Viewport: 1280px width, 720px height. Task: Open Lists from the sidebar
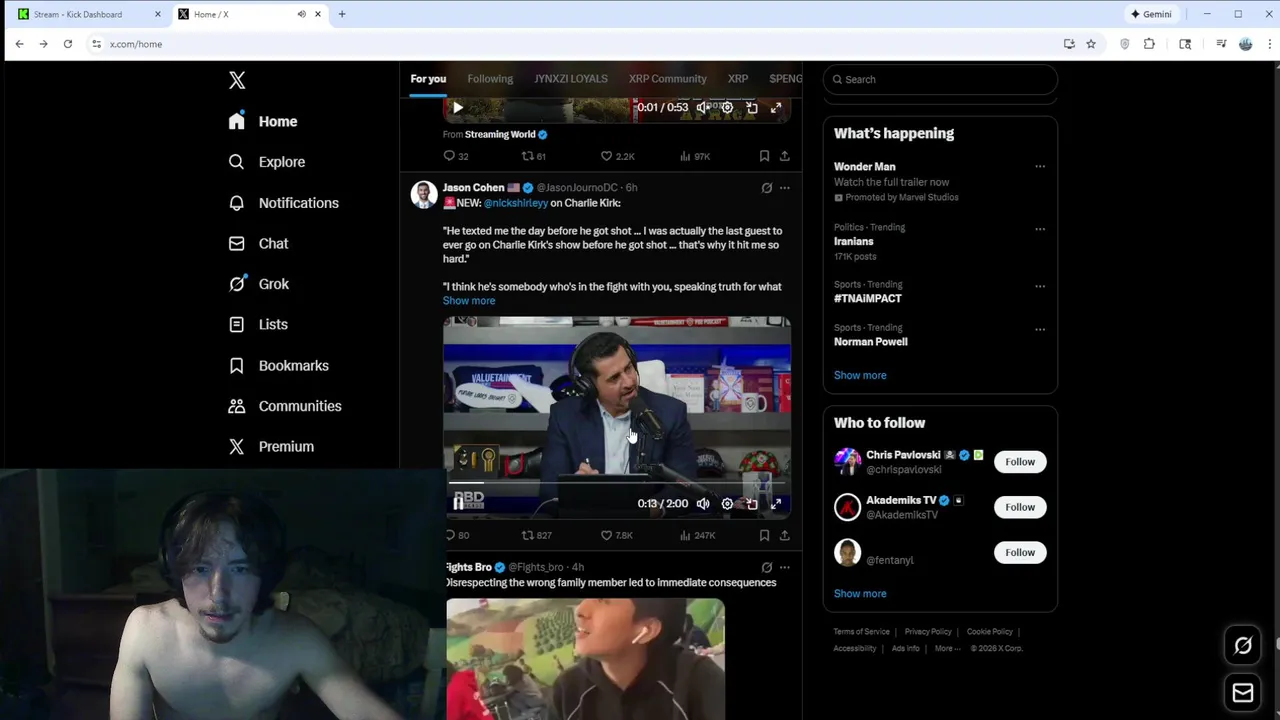click(x=258, y=324)
